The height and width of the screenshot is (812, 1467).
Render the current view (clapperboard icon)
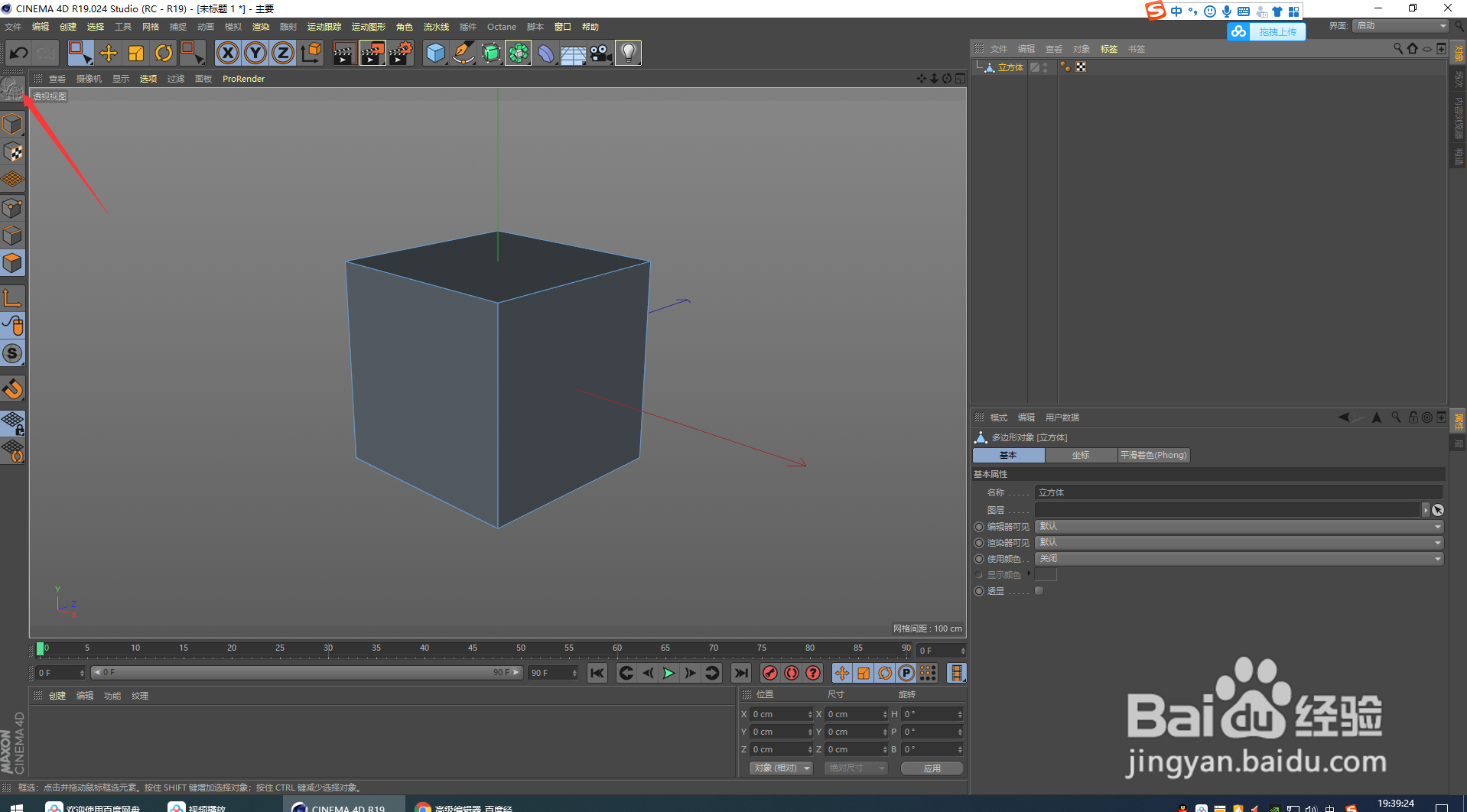click(344, 53)
